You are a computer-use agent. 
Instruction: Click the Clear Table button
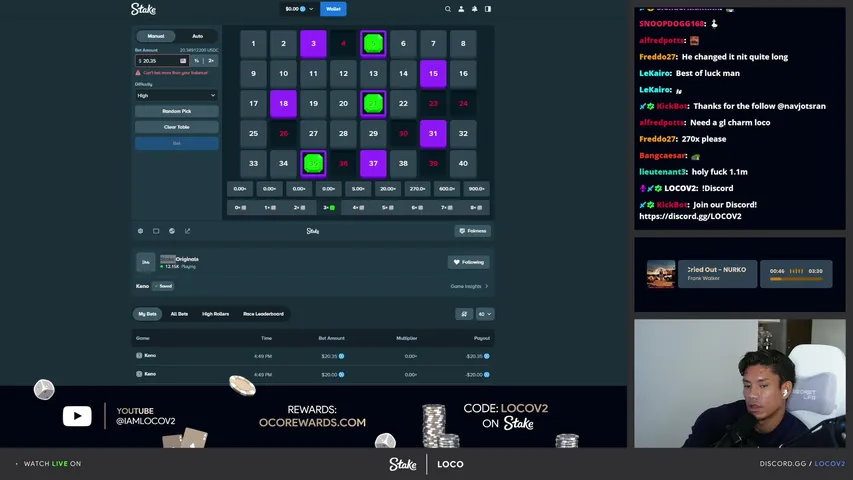[x=176, y=127]
